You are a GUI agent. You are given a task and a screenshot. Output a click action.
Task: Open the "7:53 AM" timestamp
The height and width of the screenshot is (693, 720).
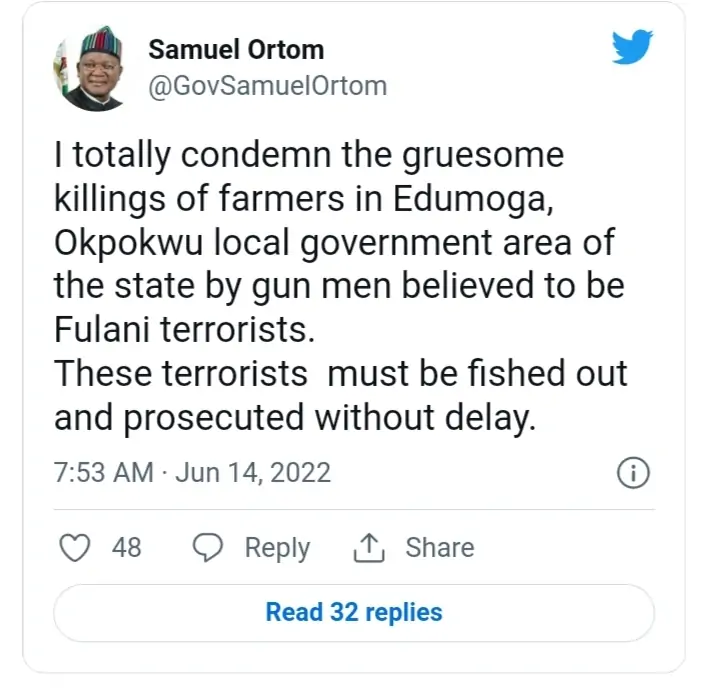coord(103,472)
